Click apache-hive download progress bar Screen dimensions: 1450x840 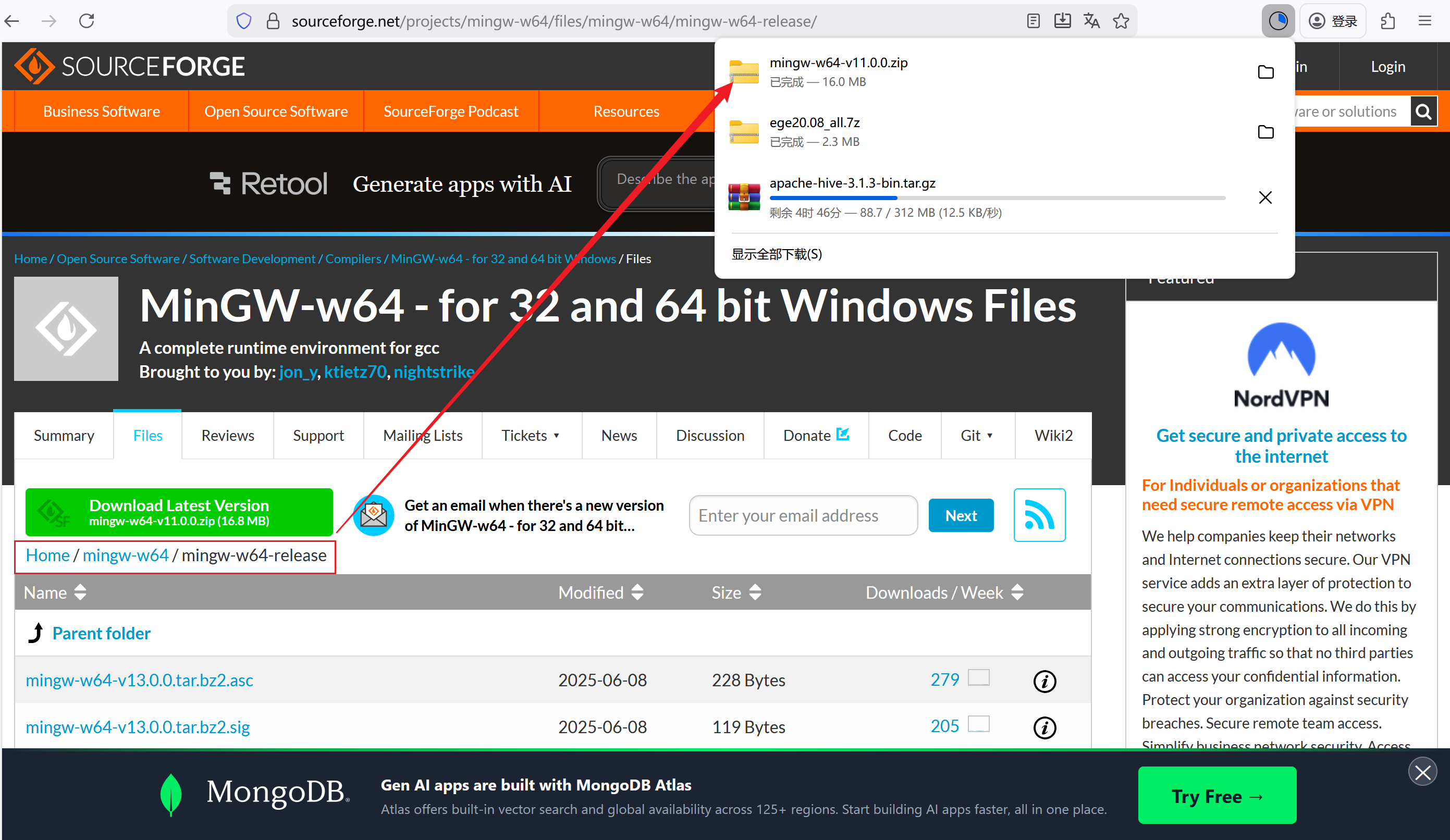pos(997,197)
